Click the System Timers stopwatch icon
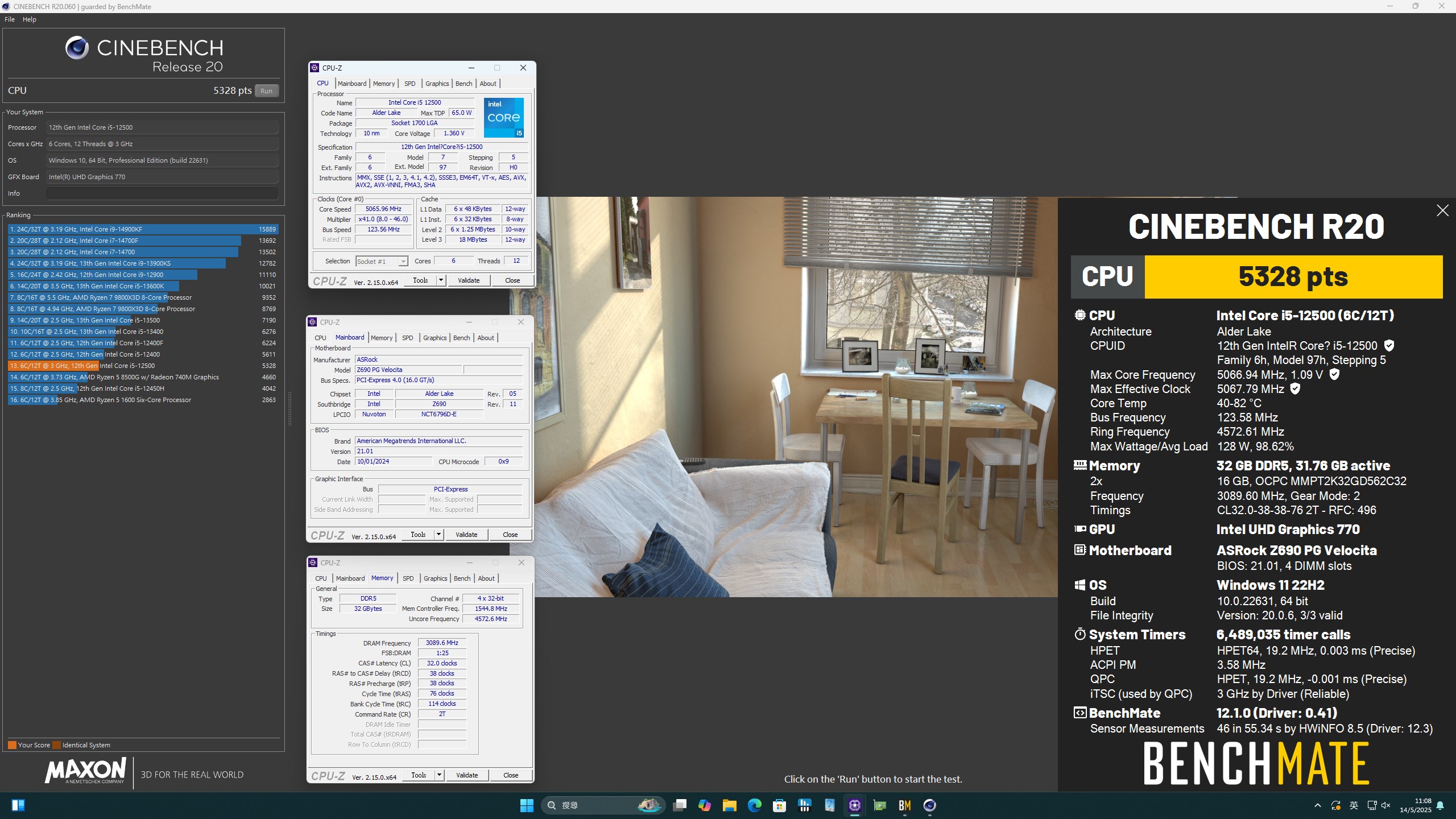Screen dimensions: 1456x819 (1079, 634)
